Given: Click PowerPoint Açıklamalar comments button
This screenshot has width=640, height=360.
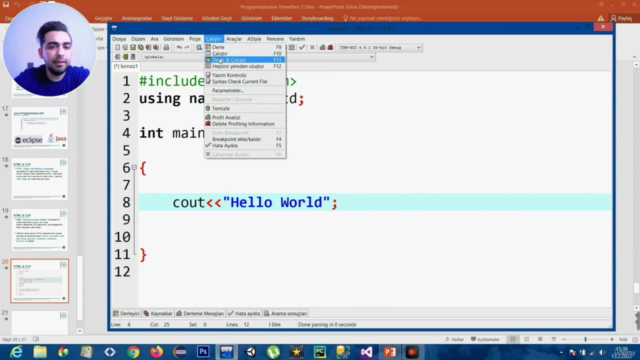Looking at the screenshot, I should tap(485, 339).
